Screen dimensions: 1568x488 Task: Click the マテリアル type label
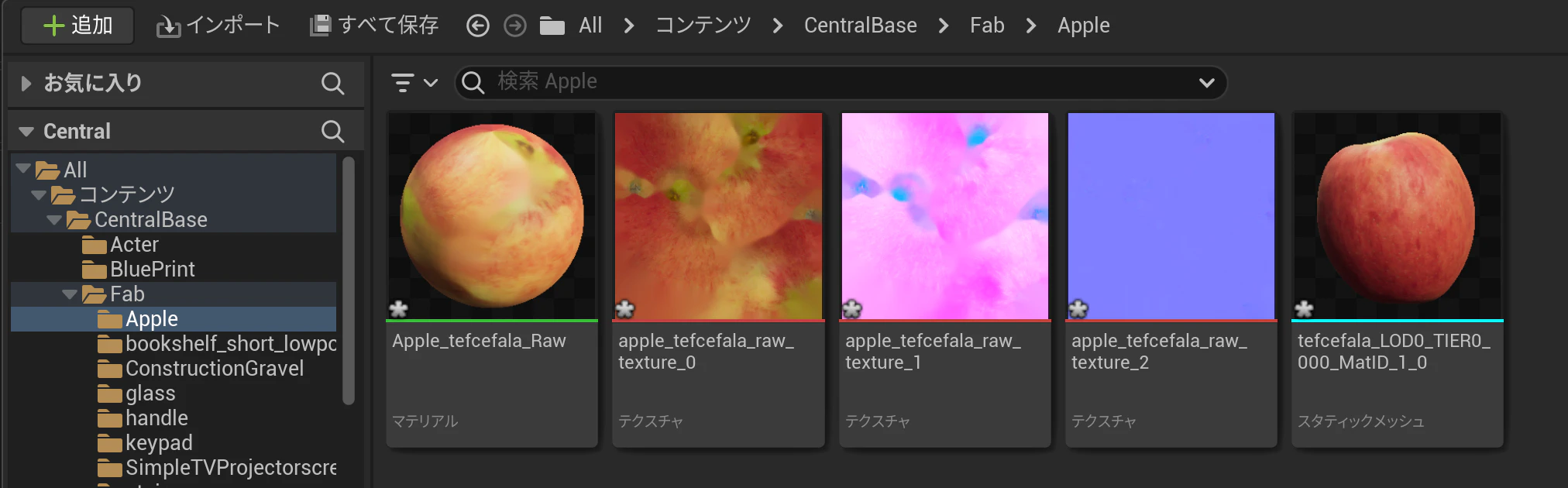425,421
